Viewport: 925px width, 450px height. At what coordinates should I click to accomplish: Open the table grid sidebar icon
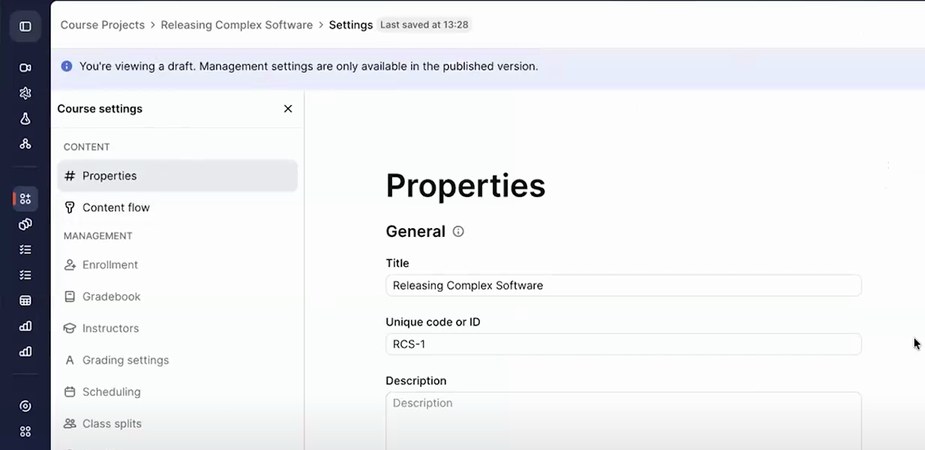pos(25,301)
